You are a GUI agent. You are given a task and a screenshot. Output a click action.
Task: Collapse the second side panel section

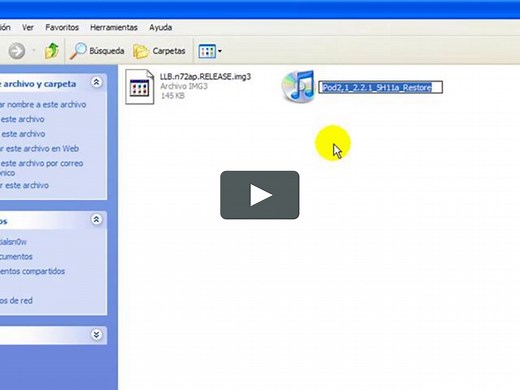(96, 220)
